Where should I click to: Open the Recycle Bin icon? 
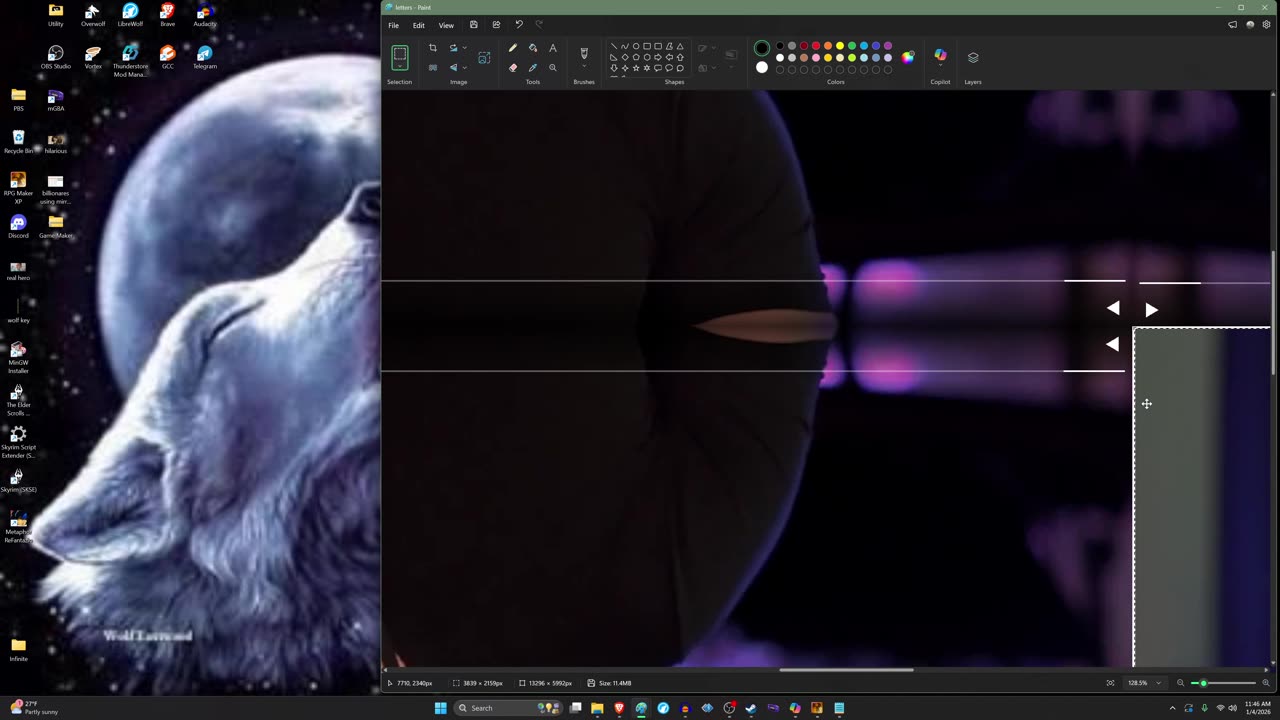pyautogui.click(x=18, y=141)
